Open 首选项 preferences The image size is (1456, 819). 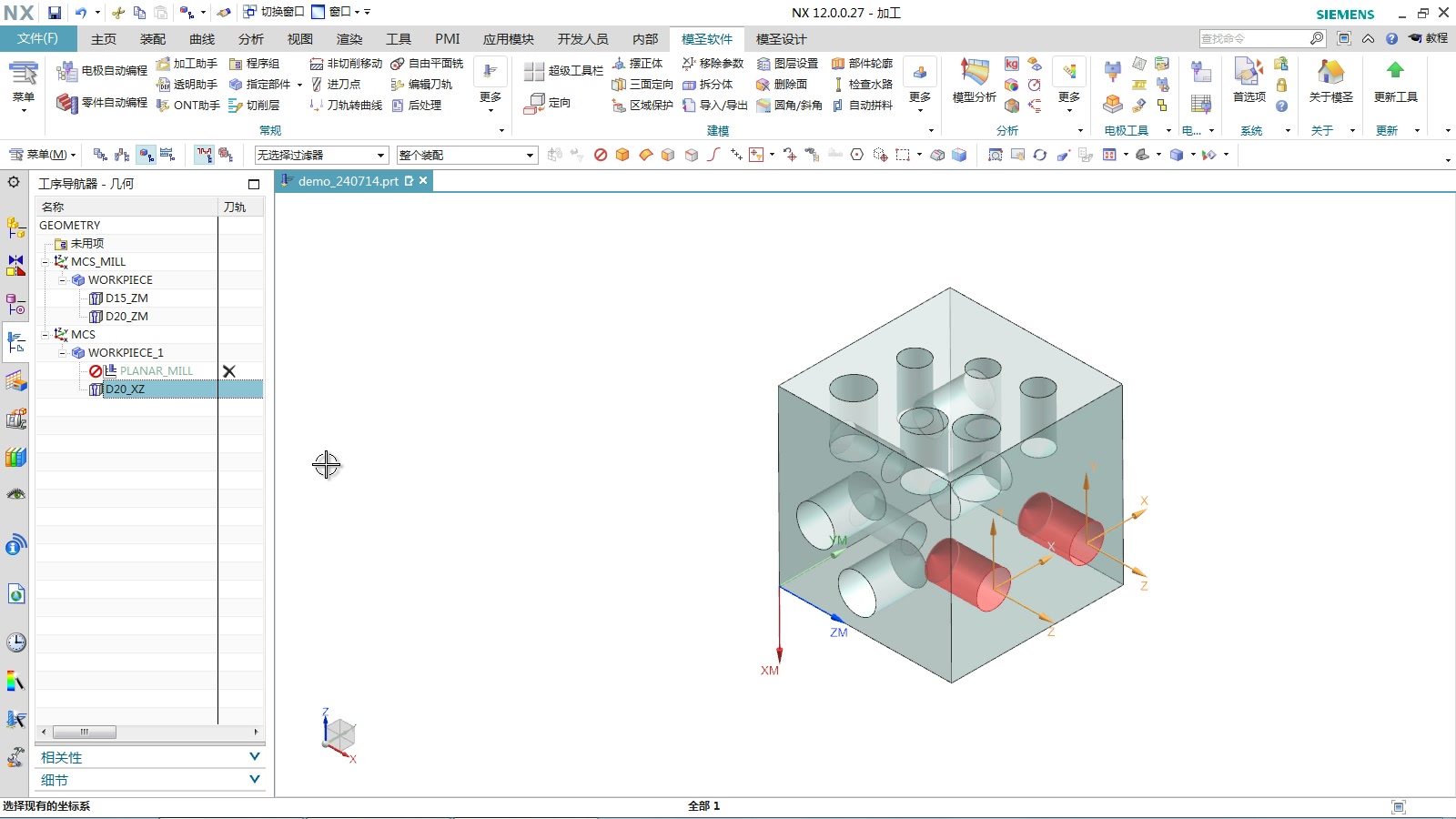(1249, 81)
